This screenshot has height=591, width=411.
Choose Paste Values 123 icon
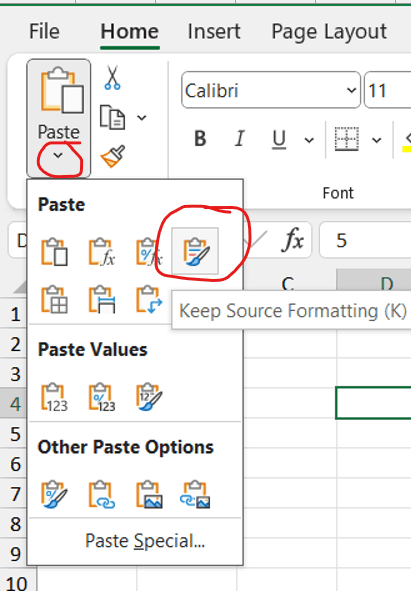[x=54, y=397]
